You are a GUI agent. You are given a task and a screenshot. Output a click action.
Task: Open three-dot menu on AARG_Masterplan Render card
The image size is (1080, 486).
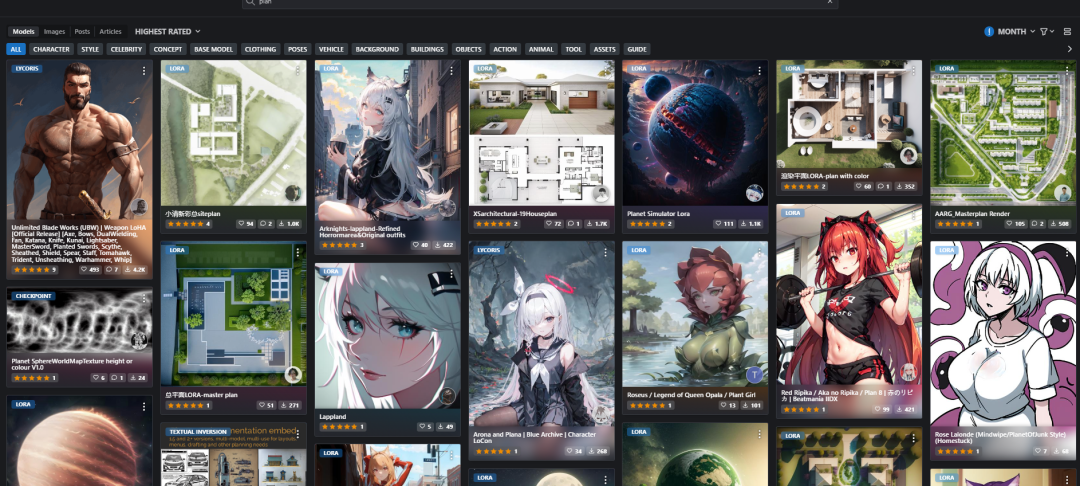[1068, 70]
